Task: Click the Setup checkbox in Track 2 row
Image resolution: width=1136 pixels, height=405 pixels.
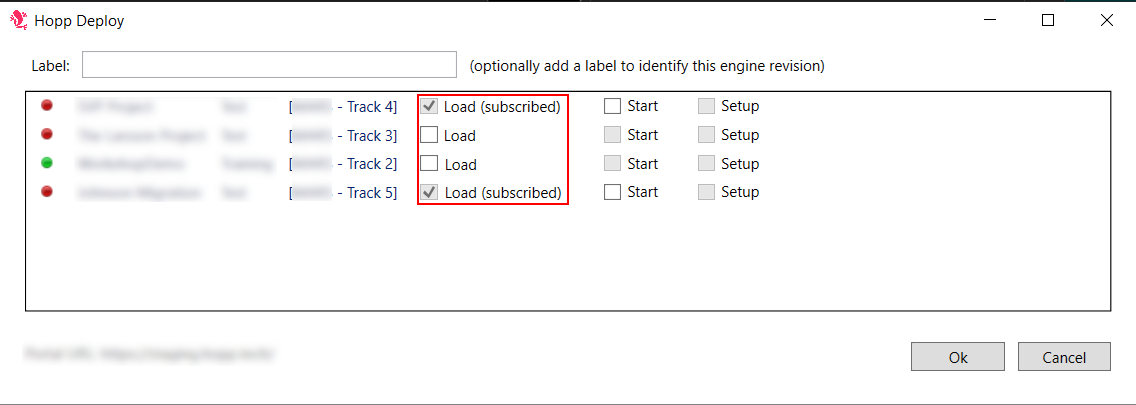Action: point(707,164)
